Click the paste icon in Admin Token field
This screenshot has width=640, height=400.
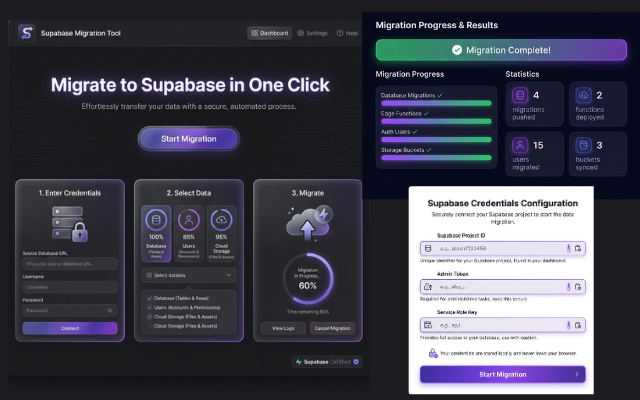click(578, 287)
